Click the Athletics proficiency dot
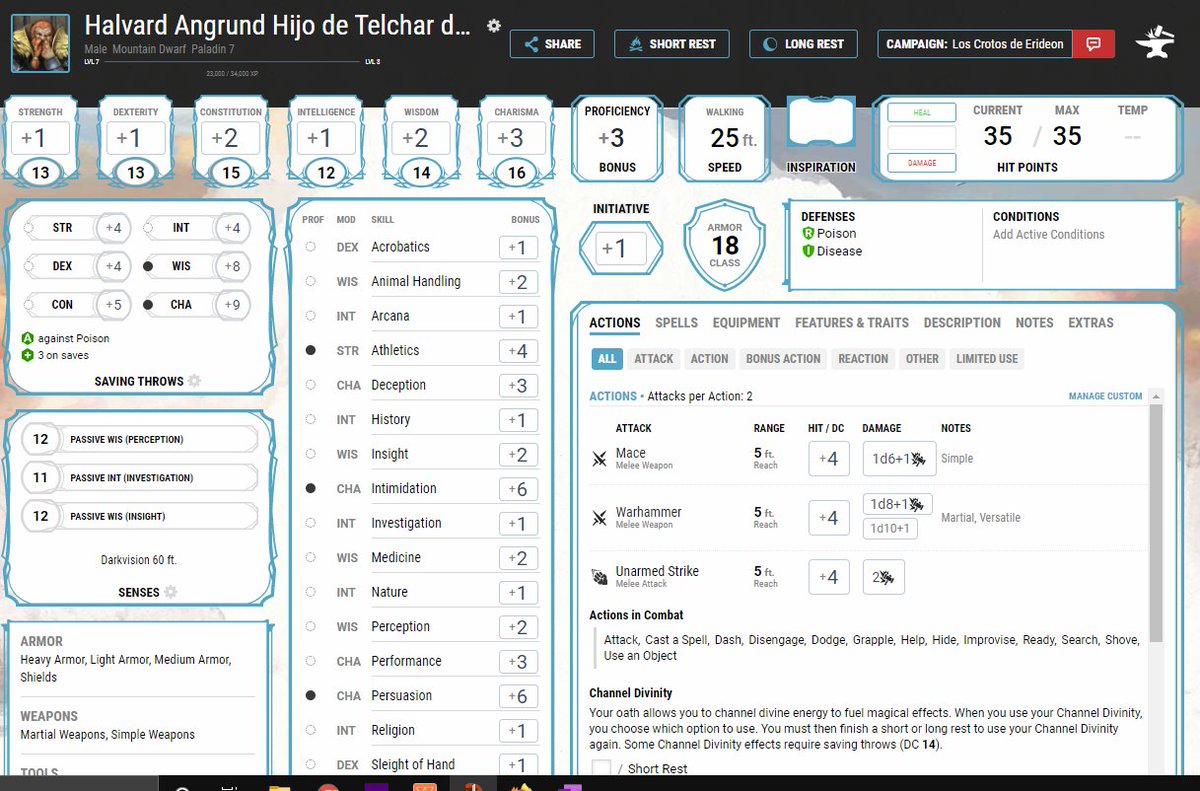 tap(310, 350)
